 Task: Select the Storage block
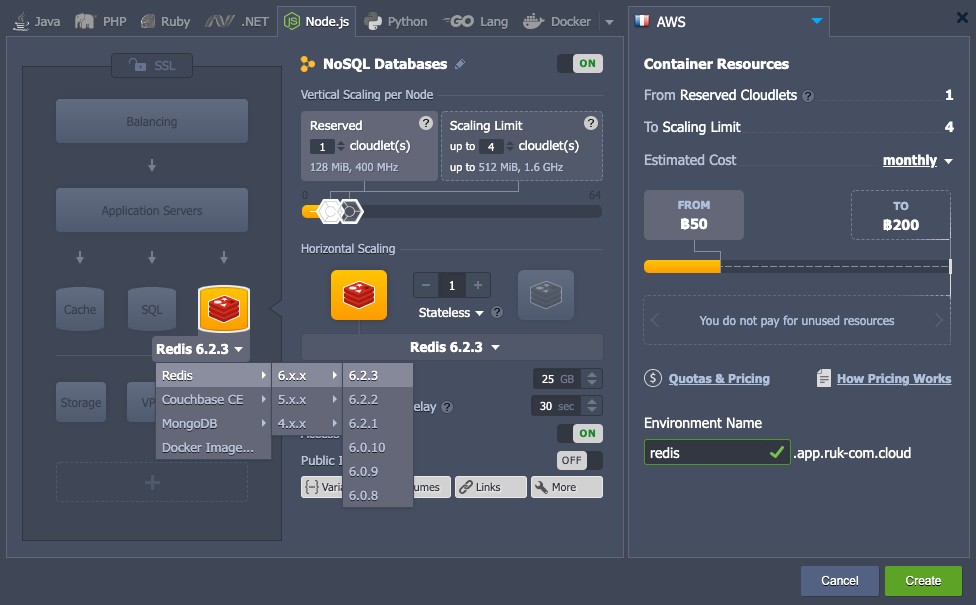click(x=81, y=402)
